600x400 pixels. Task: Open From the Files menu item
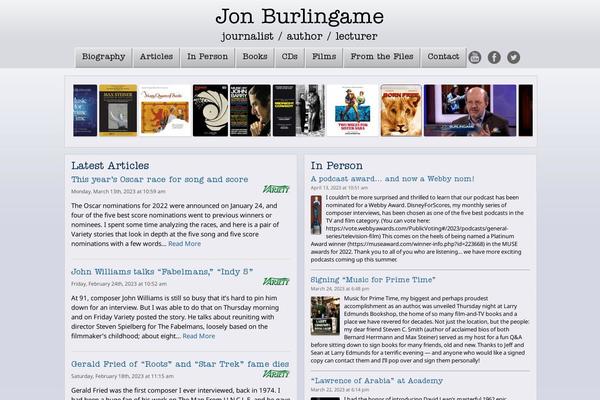(382, 57)
